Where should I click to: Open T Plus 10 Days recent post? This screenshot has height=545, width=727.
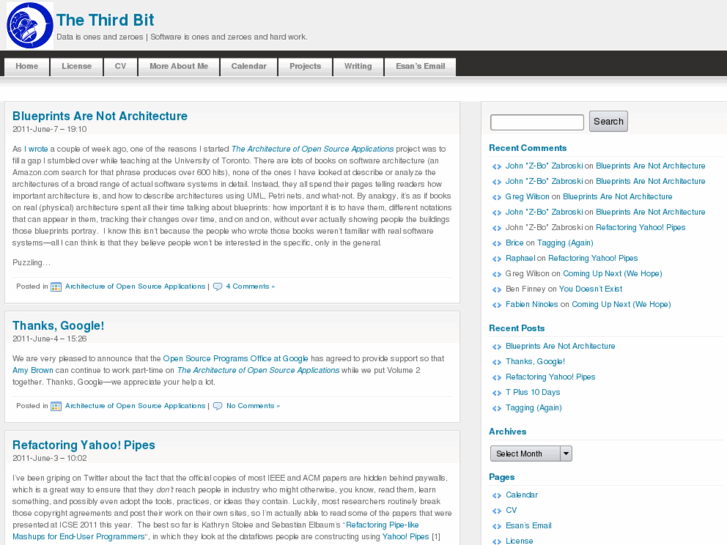coord(533,392)
